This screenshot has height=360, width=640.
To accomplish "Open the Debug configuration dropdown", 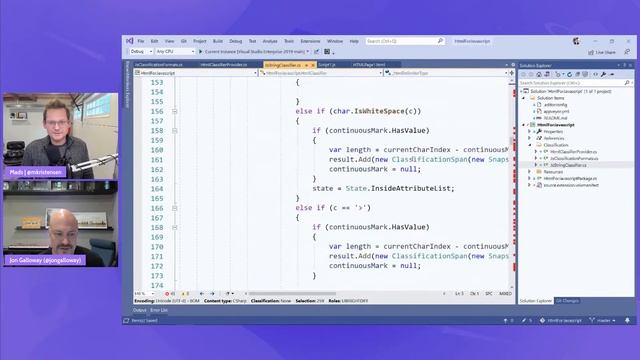I will pos(141,52).
